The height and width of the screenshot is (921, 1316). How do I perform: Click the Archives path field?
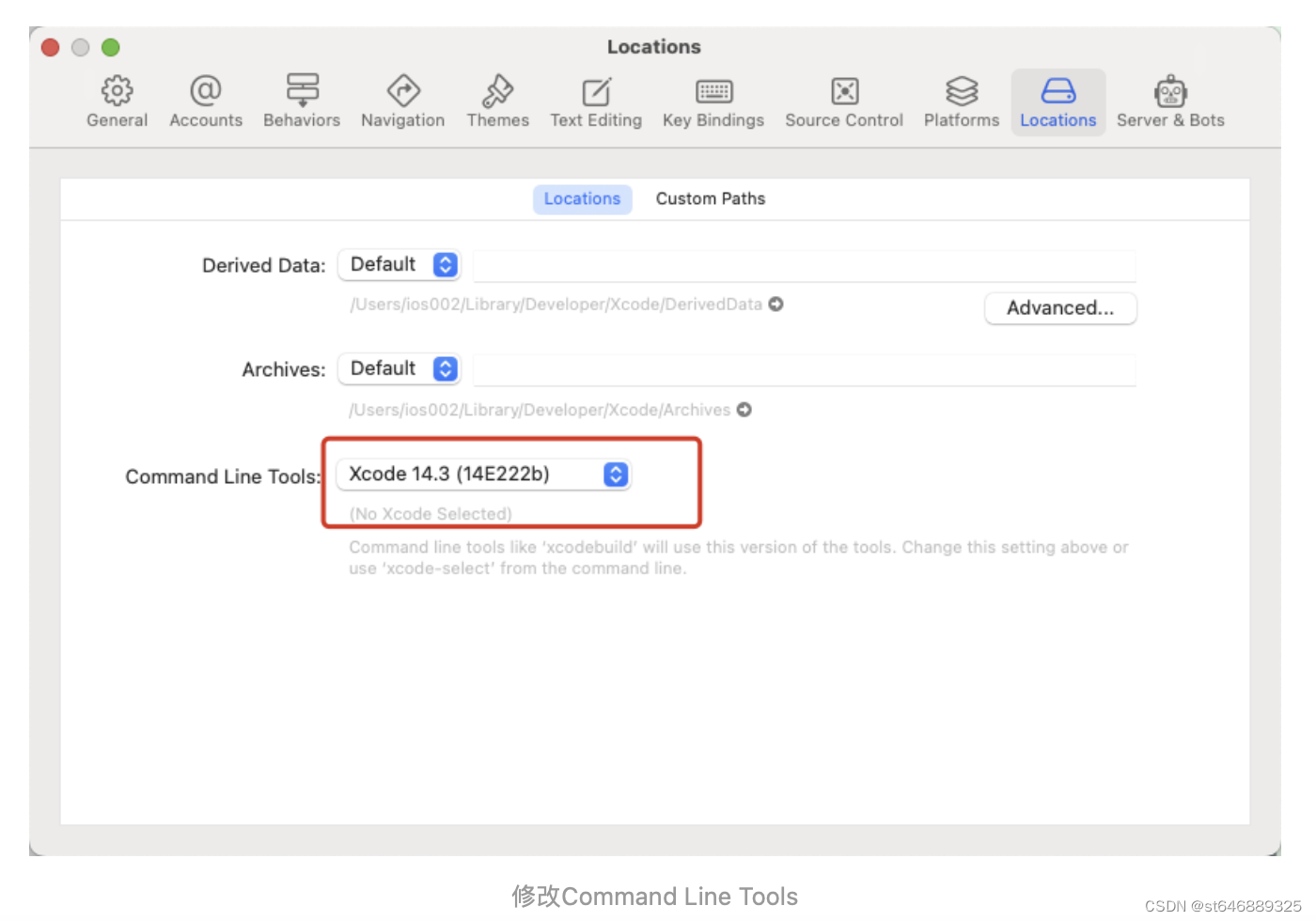pos(805,369)
